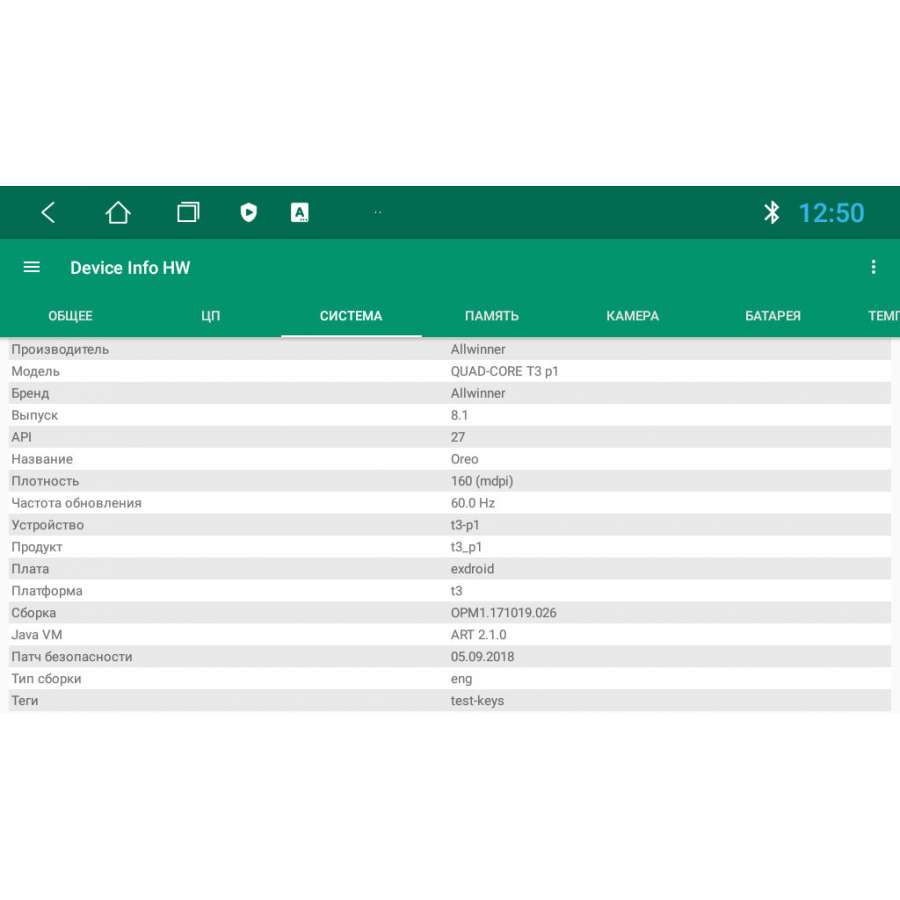Tap the back arrow navigation icon
This screenshot has width=900, height=900.
point(48,213)
